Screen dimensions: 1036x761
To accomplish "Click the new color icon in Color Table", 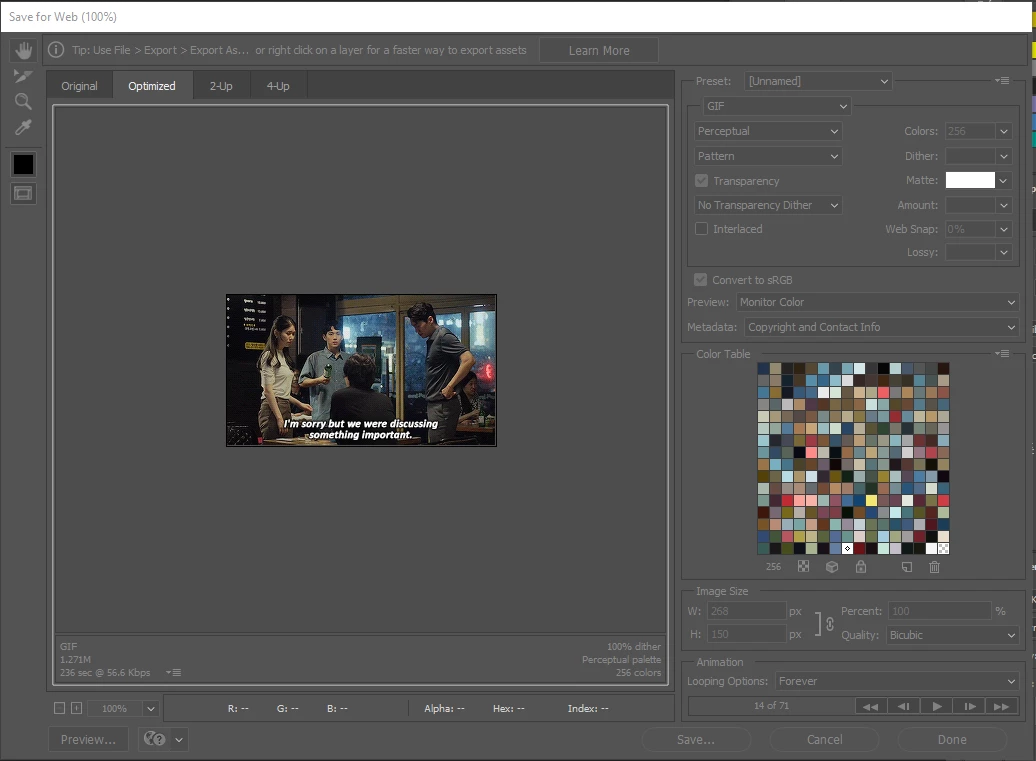I will pos(906,566).
